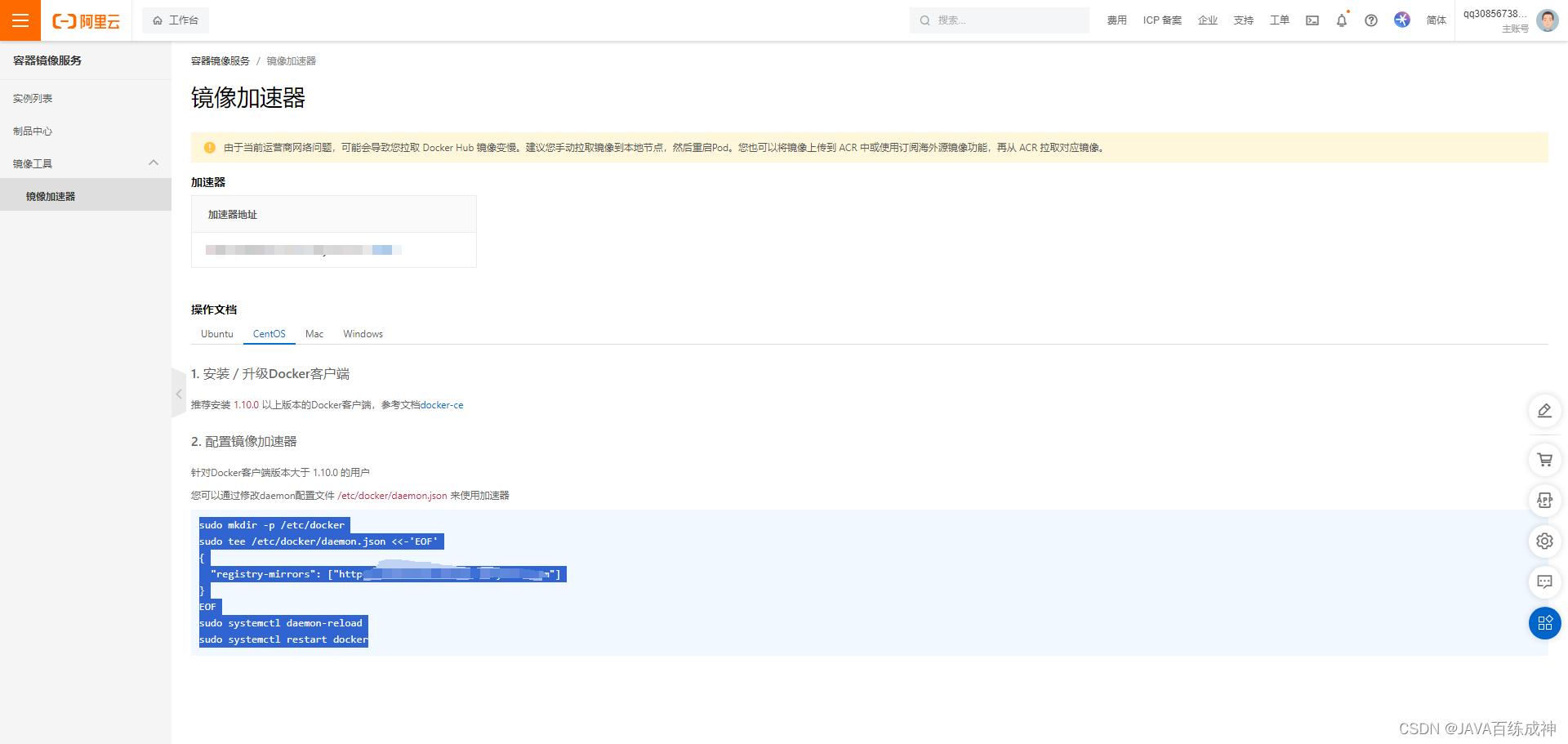Click the sudo systemctl restart docker line
This screenshot has height=744, width=1568.
[283, 639]
